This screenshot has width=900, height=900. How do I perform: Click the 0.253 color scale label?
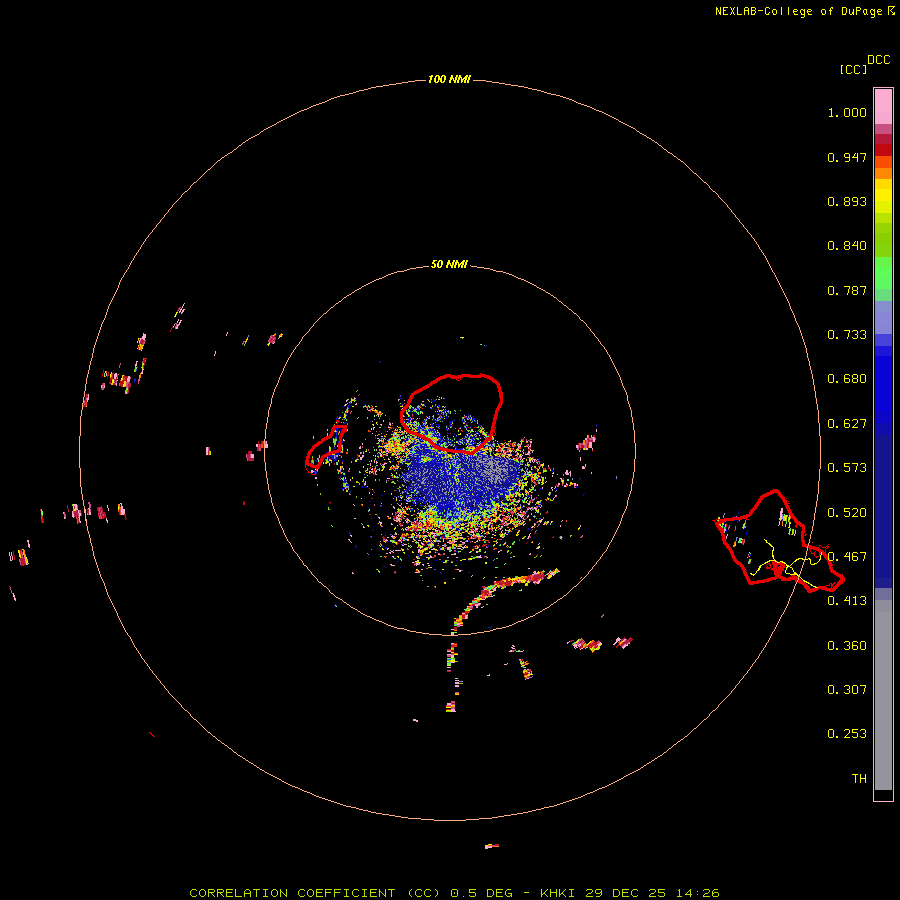coord(847,734)
